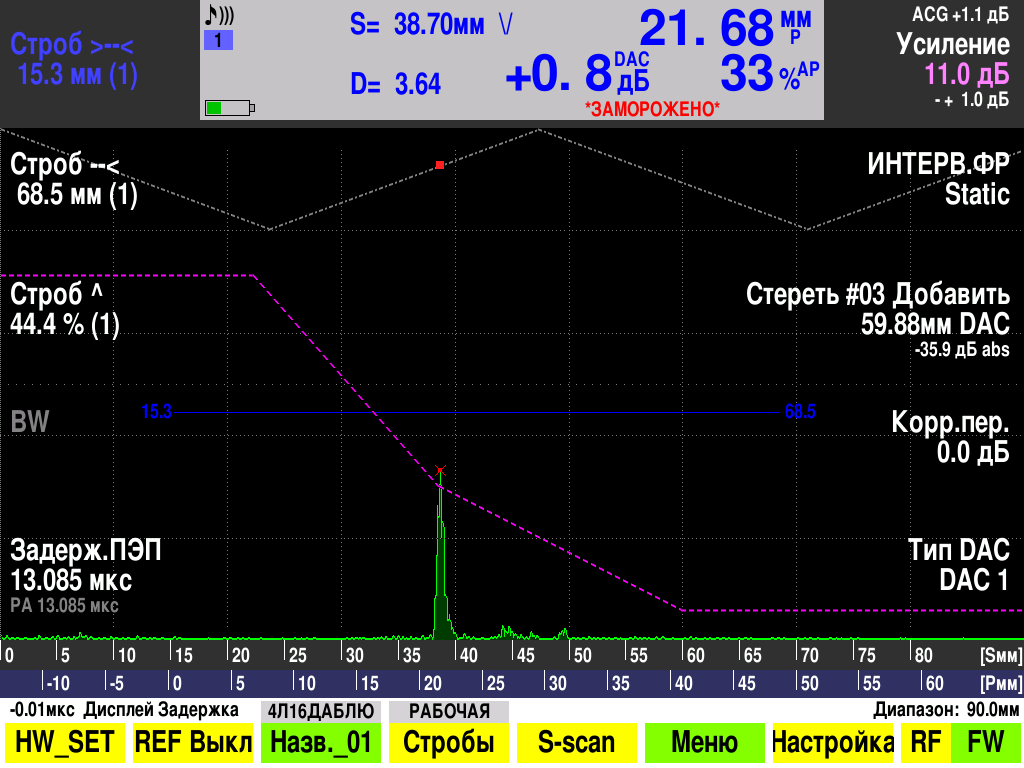Open the Настройка settings
The image size is (1024, 768).
pyautogui.click(x=833, y=743)
